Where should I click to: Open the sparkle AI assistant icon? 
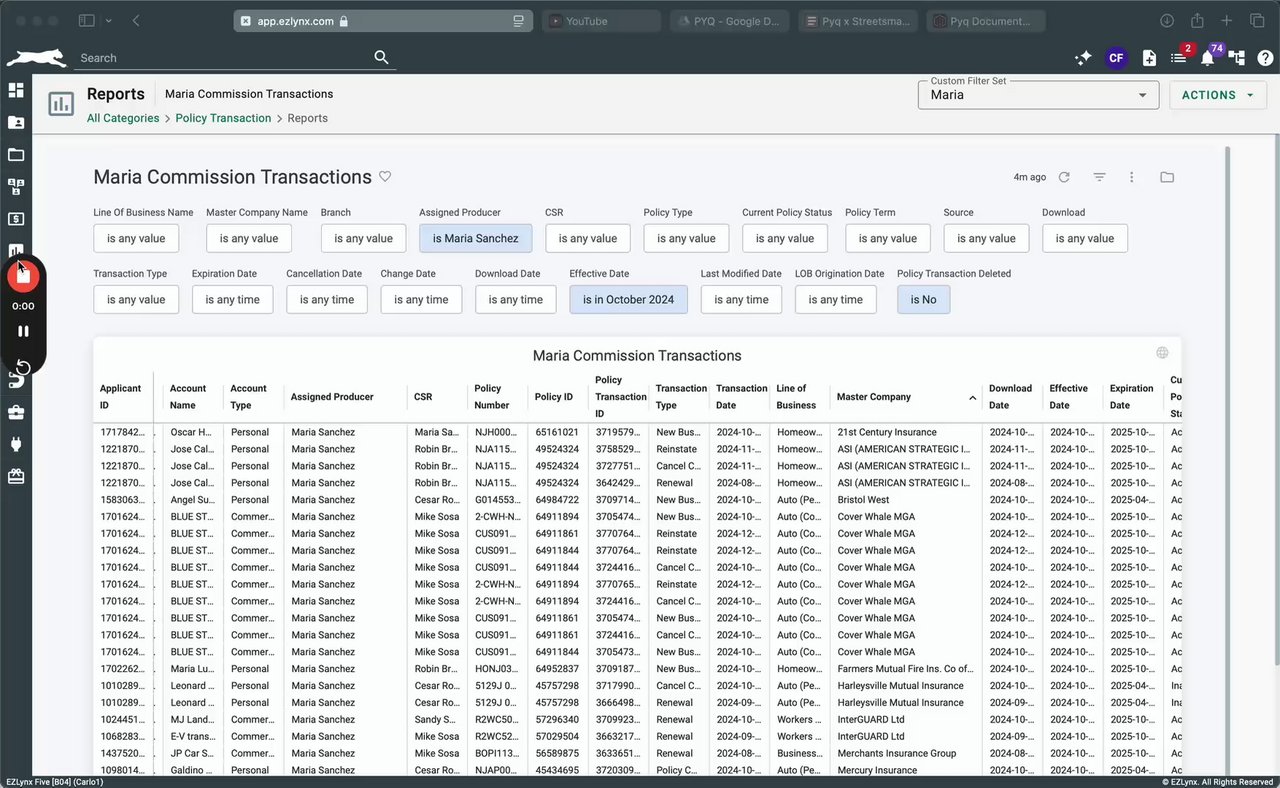[x=1083, y=58]
